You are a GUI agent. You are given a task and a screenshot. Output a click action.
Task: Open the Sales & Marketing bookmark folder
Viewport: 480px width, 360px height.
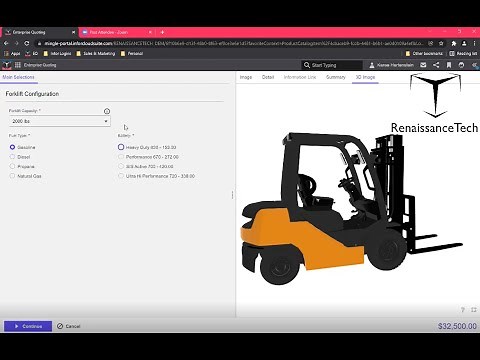[x=95, y=53]
